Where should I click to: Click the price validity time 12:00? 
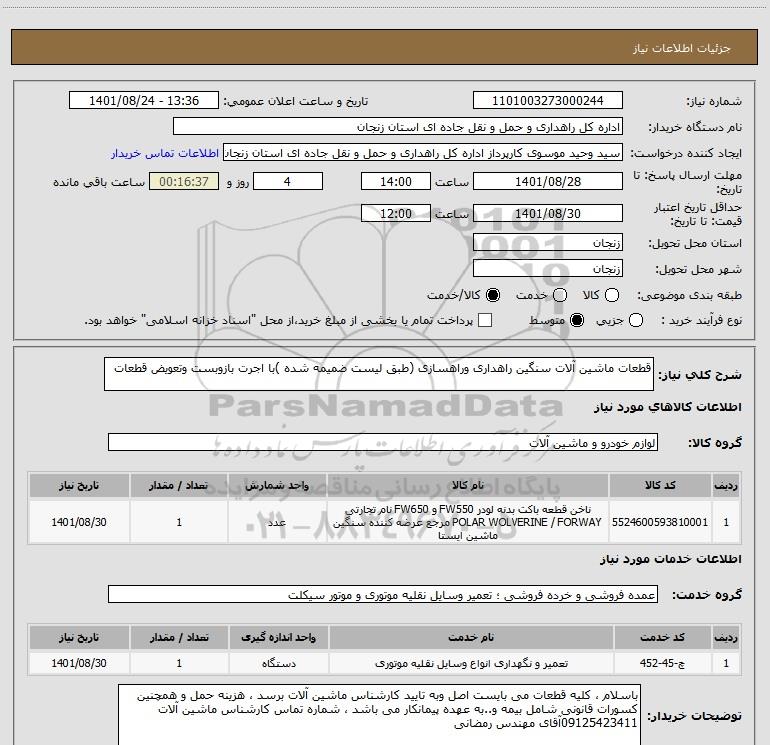(x=396, y=213)
